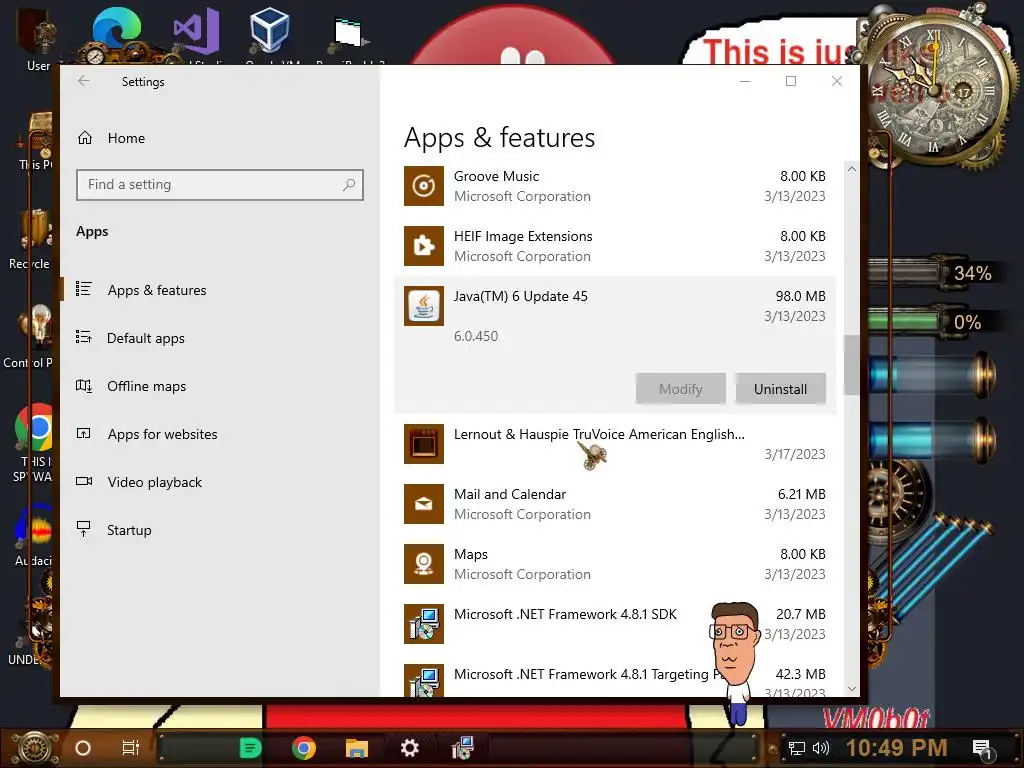Maximize the Settings window

791,81
